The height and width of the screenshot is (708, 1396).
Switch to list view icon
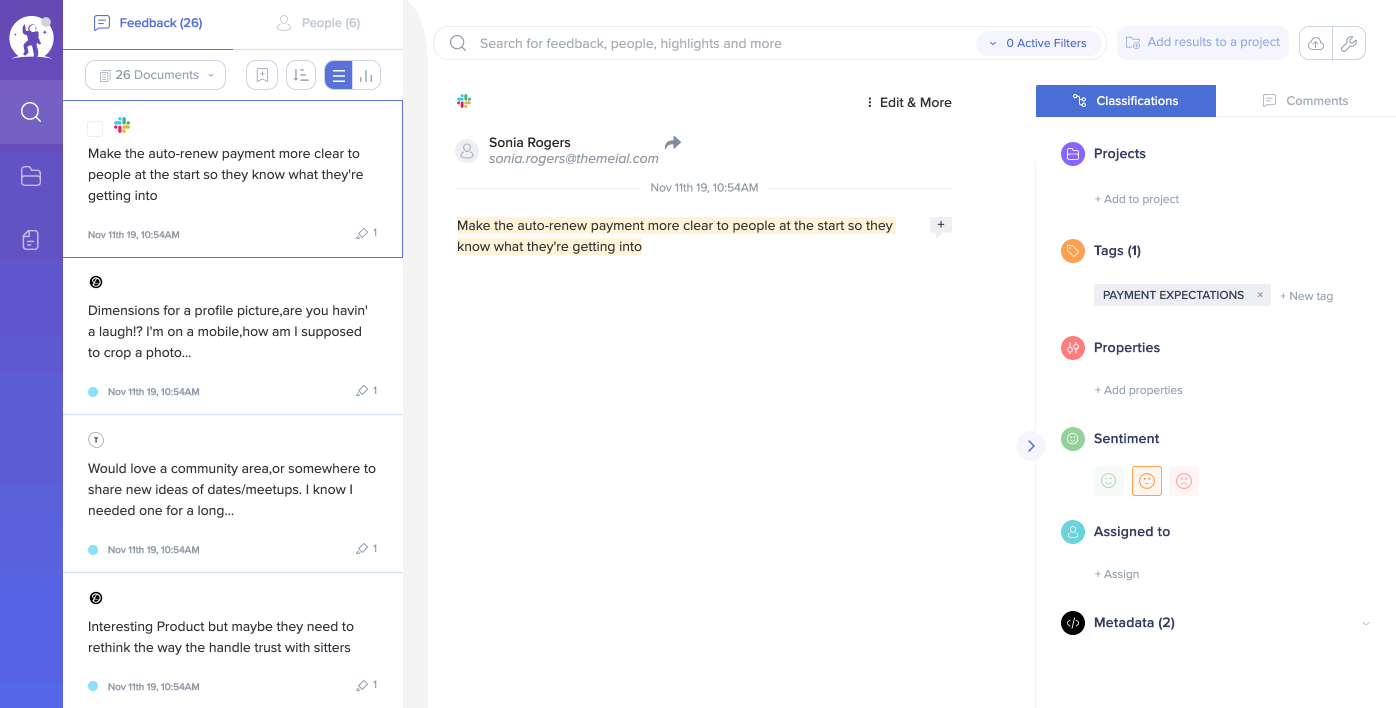click(x=339, y=75)
